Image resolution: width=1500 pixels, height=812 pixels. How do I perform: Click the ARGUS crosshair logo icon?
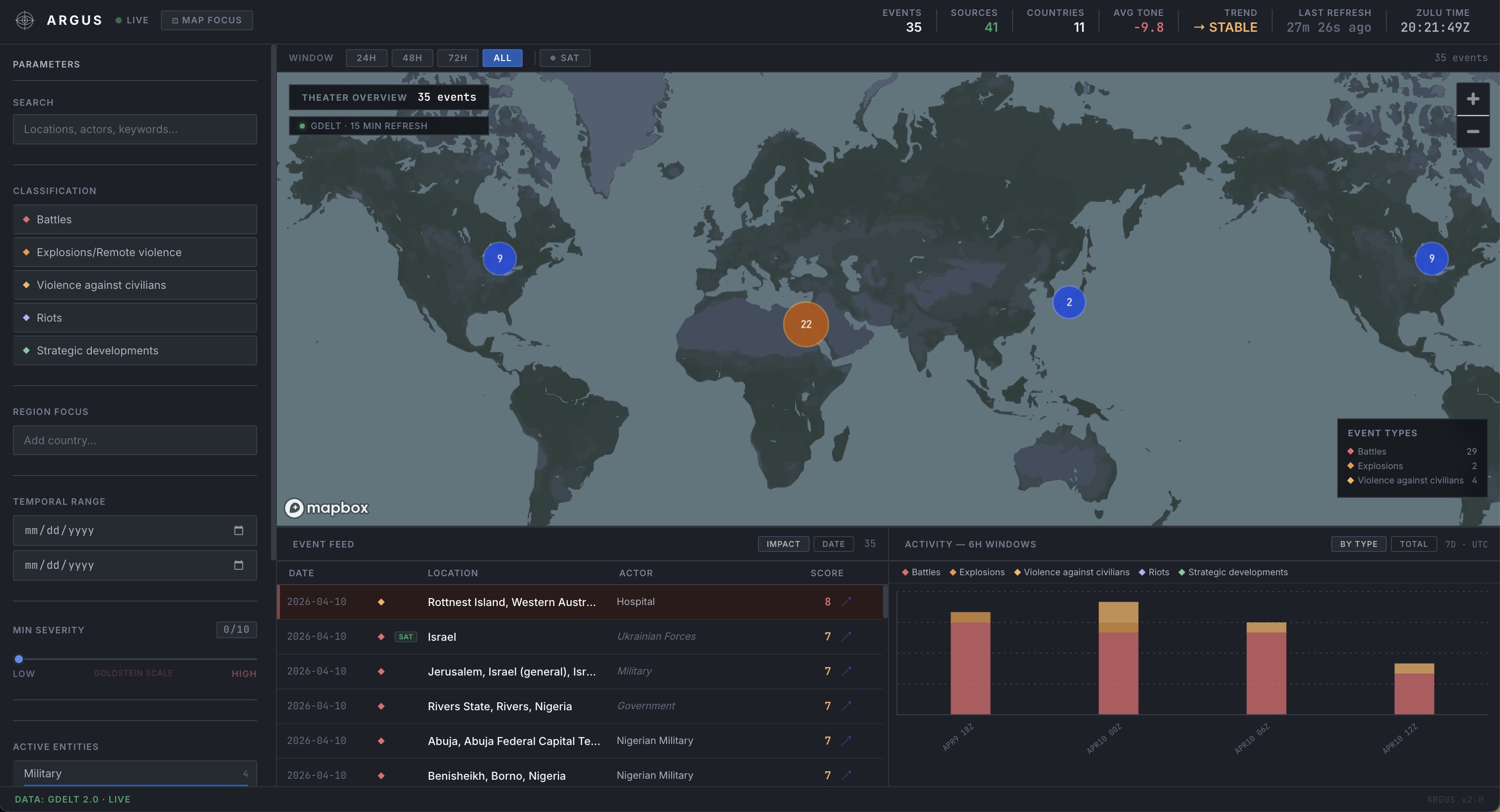[x=24, y=20]
